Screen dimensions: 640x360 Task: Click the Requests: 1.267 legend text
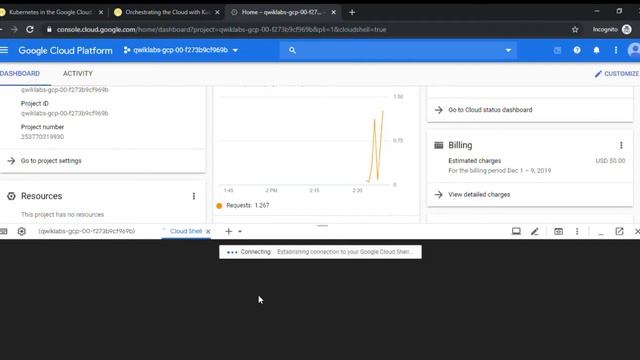pos(248,205)
